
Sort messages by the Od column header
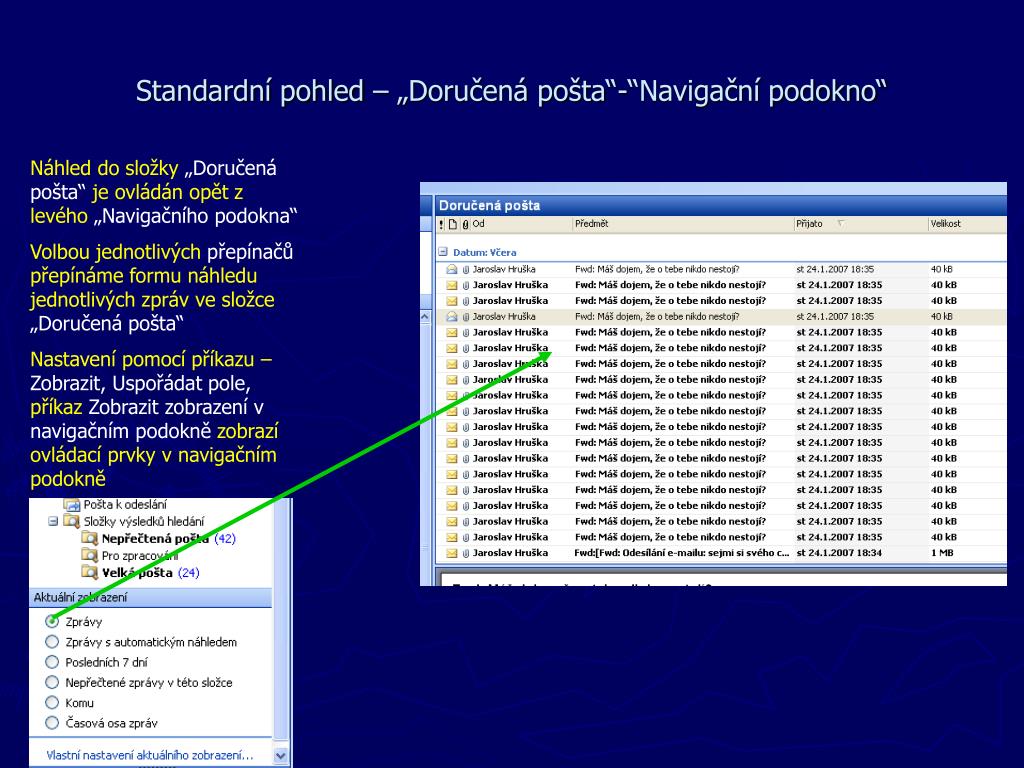(521, 224)
